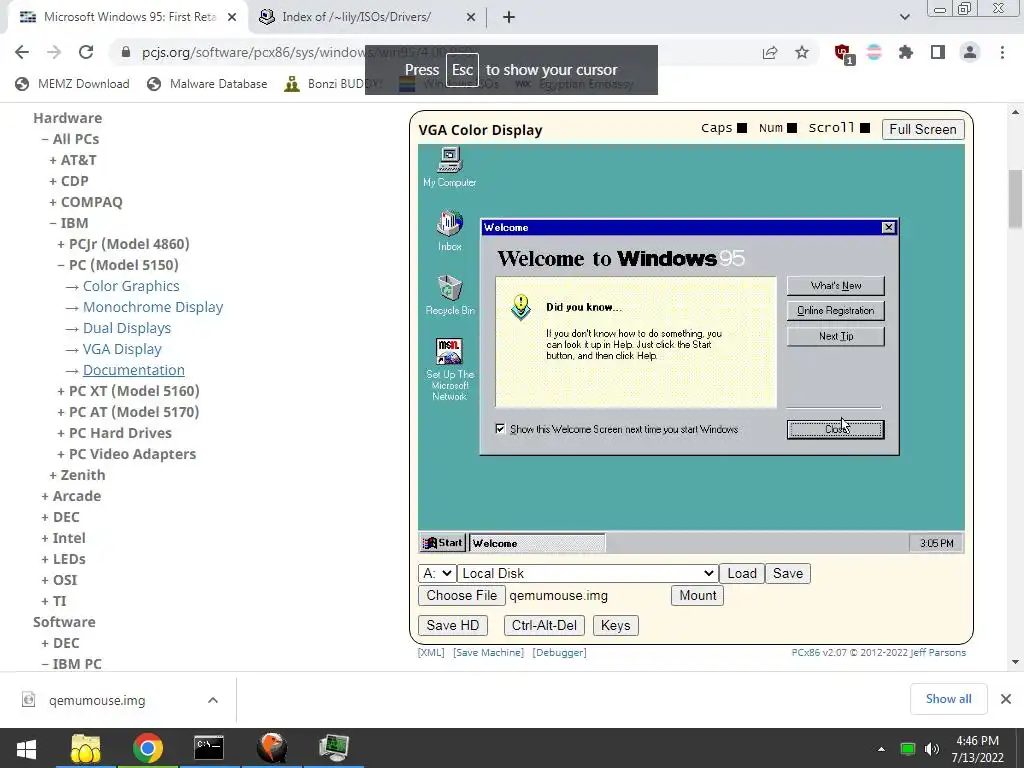Click the Save HD button

453,626
